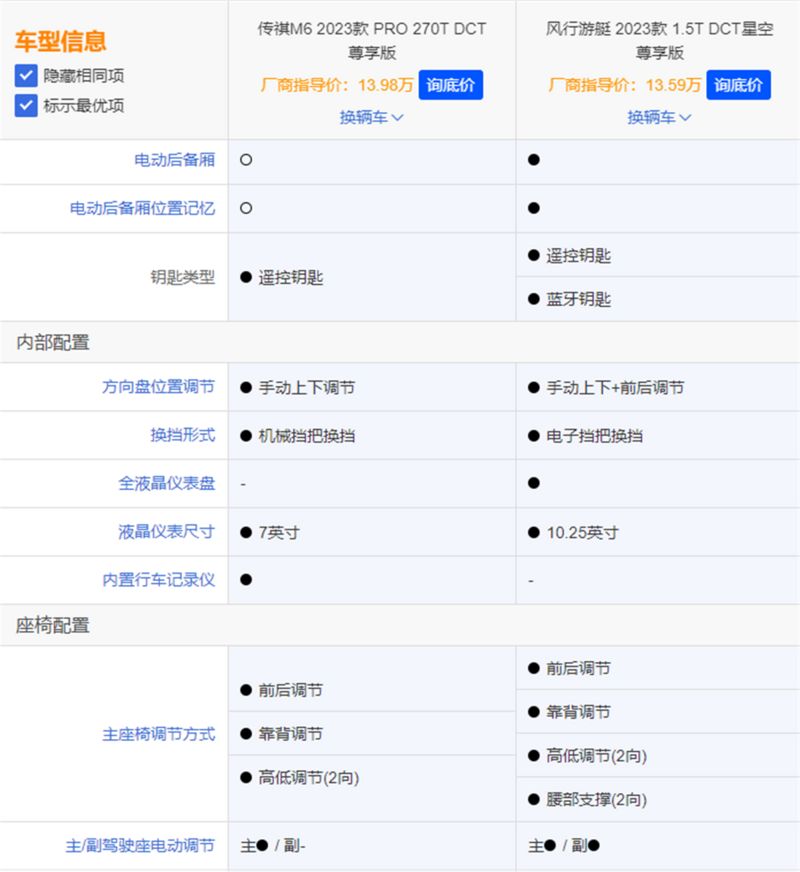The width and height of the screenshot is (800, 872).
Task: Click the 蓝牙钥匙 cell
Action: [x=658, y=299]
